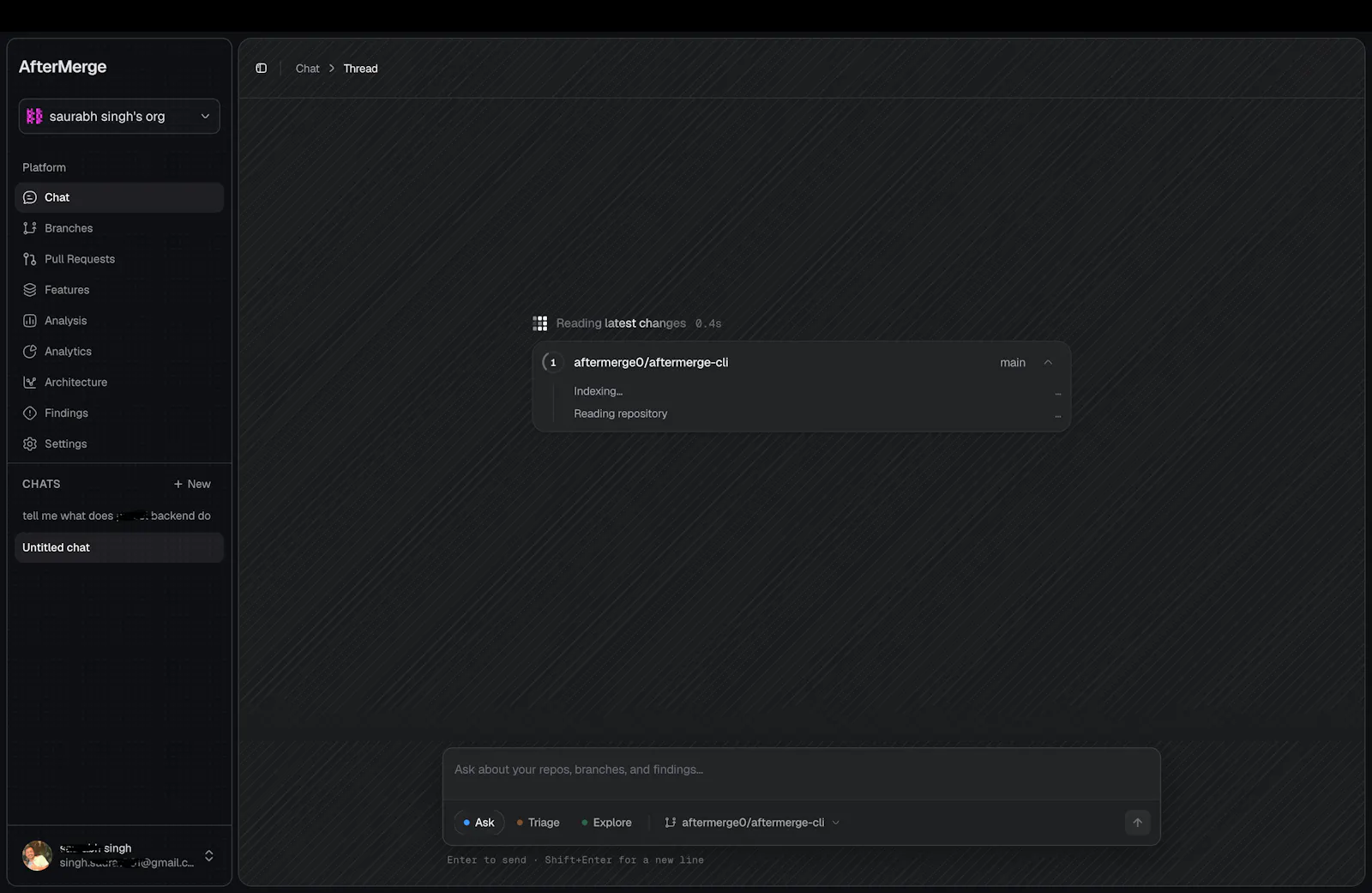The width and height of the screenshot is (1372, 893).
Task: Click the Findings alert icon
Action: pos(30,413)
